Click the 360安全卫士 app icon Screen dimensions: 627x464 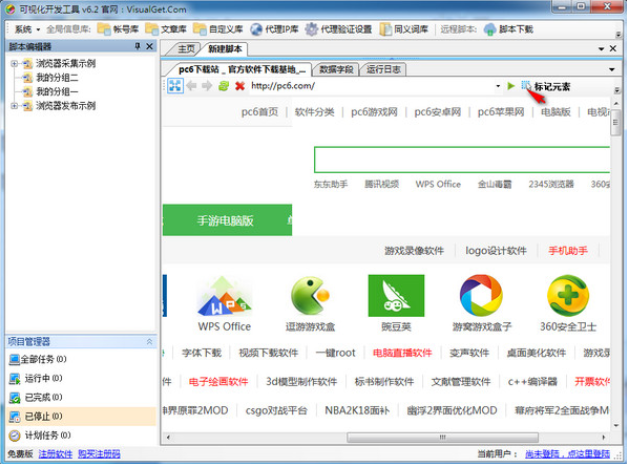tap(567, 295)
